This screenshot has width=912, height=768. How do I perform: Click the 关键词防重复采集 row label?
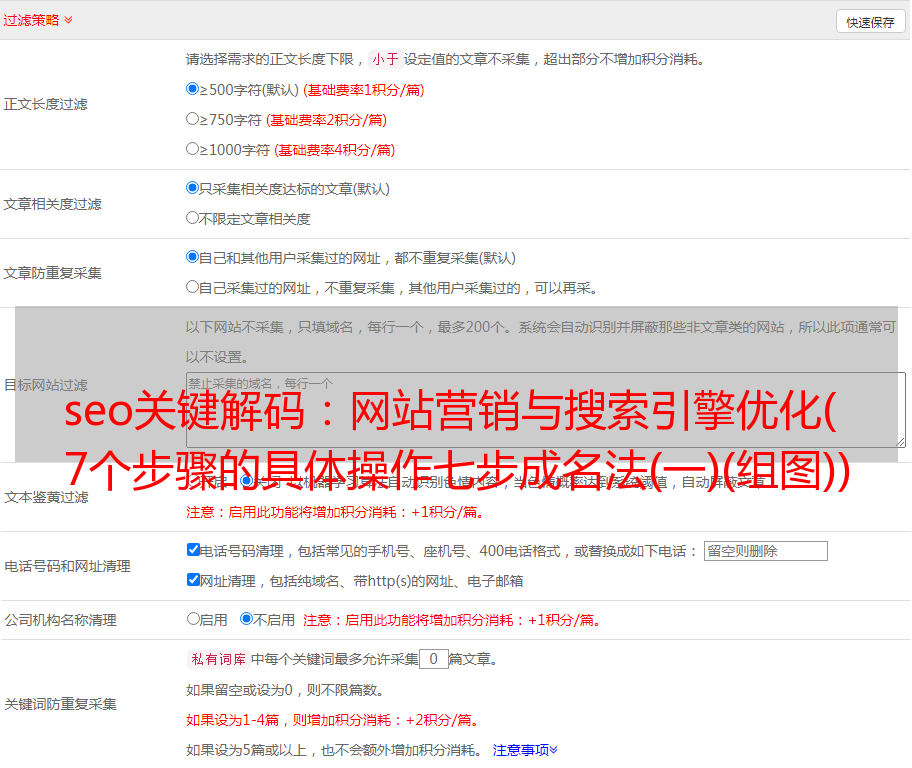[x=60, y=704]
